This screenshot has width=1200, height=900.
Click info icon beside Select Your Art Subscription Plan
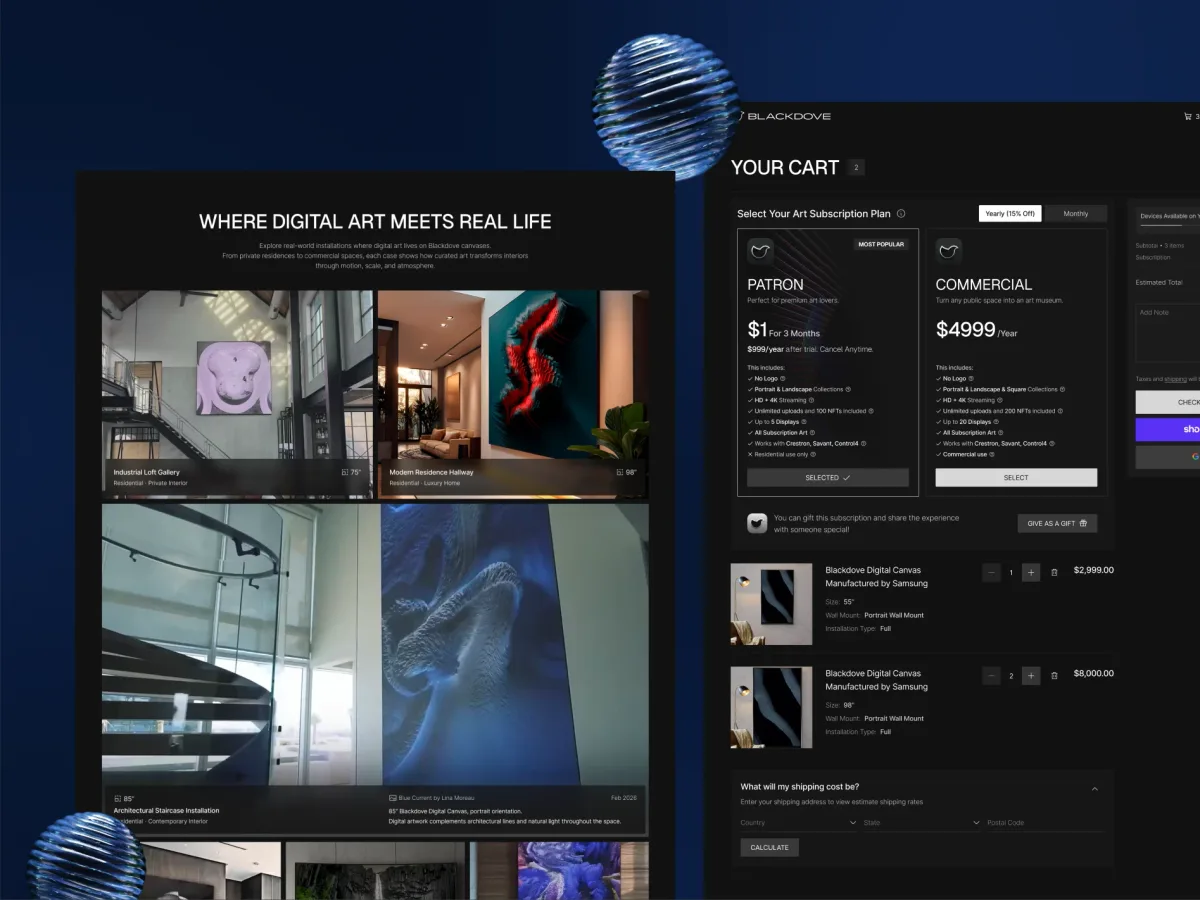click(x=901, y=214)
